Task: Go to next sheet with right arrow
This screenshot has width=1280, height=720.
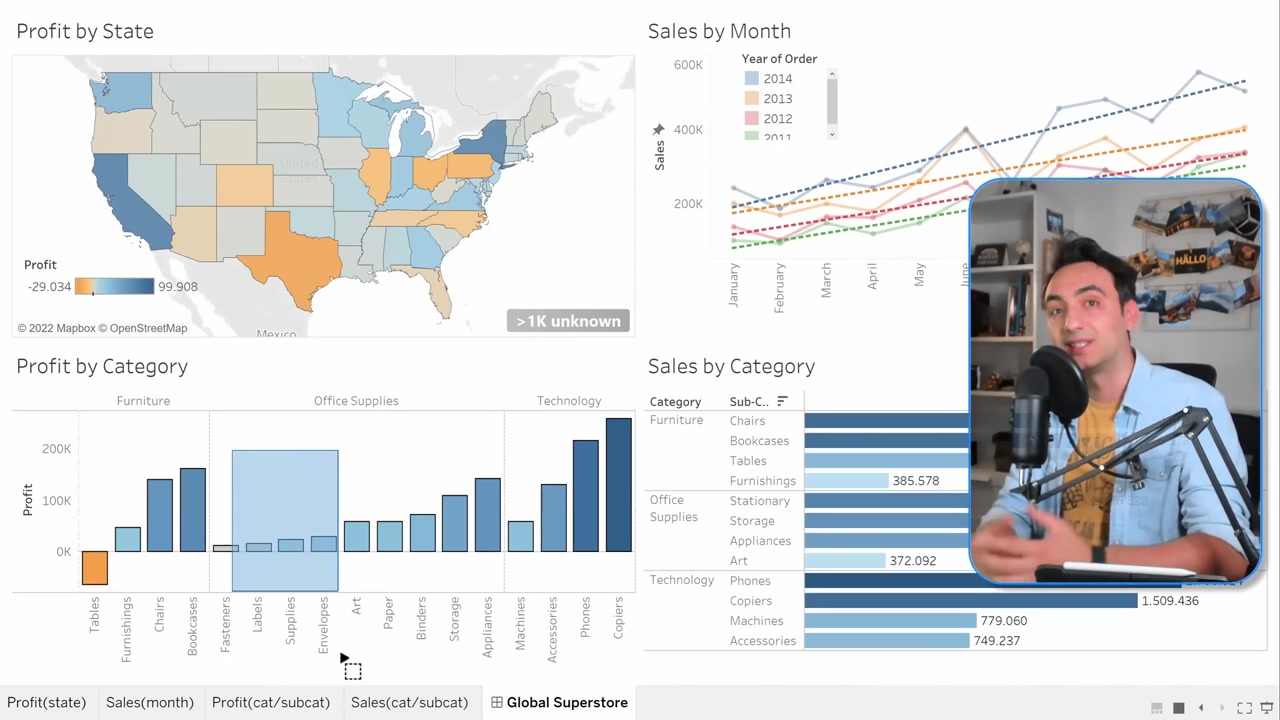Action: click(1222, 708)
